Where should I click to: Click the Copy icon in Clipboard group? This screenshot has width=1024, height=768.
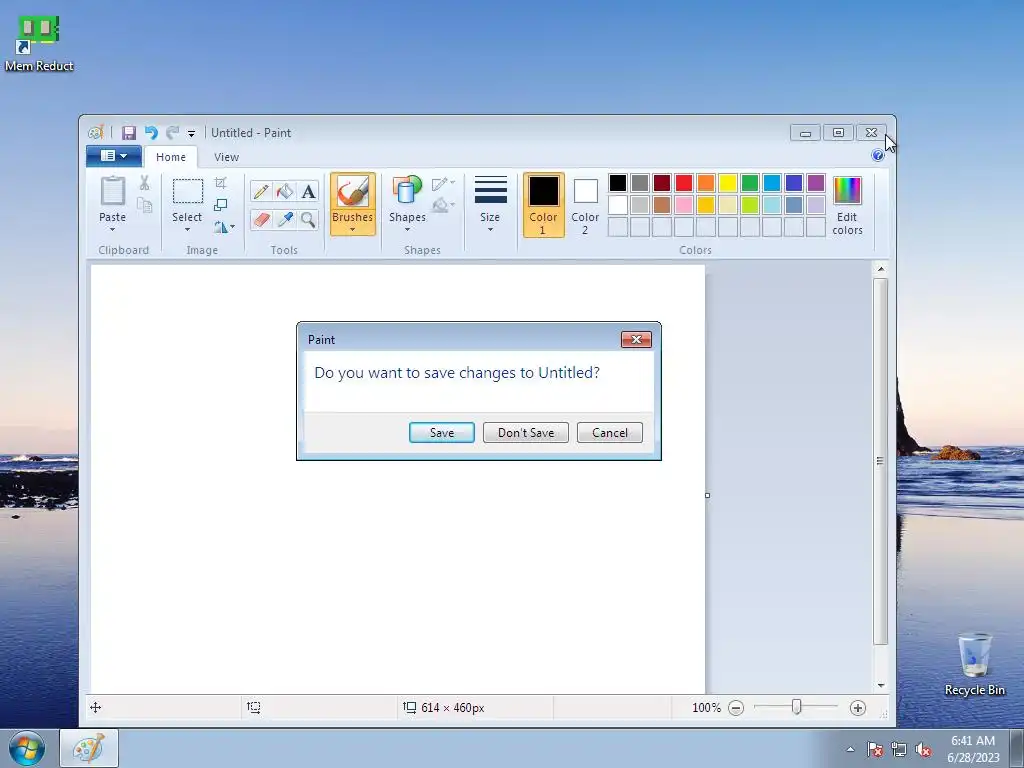pos(144,206)
